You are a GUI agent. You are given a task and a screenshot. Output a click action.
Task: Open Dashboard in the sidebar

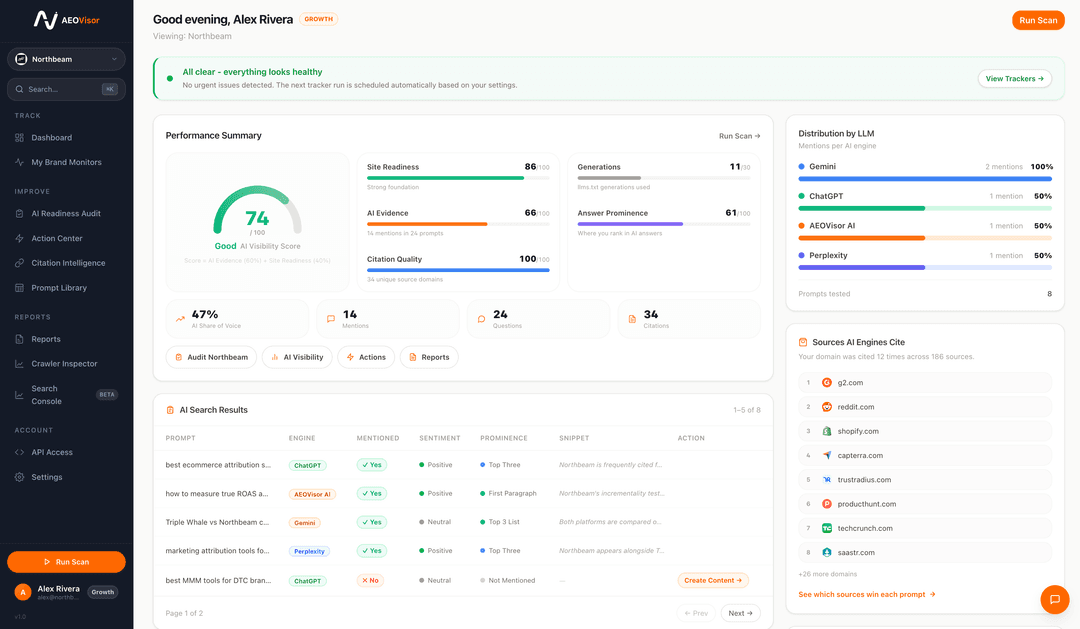[51, 138]
